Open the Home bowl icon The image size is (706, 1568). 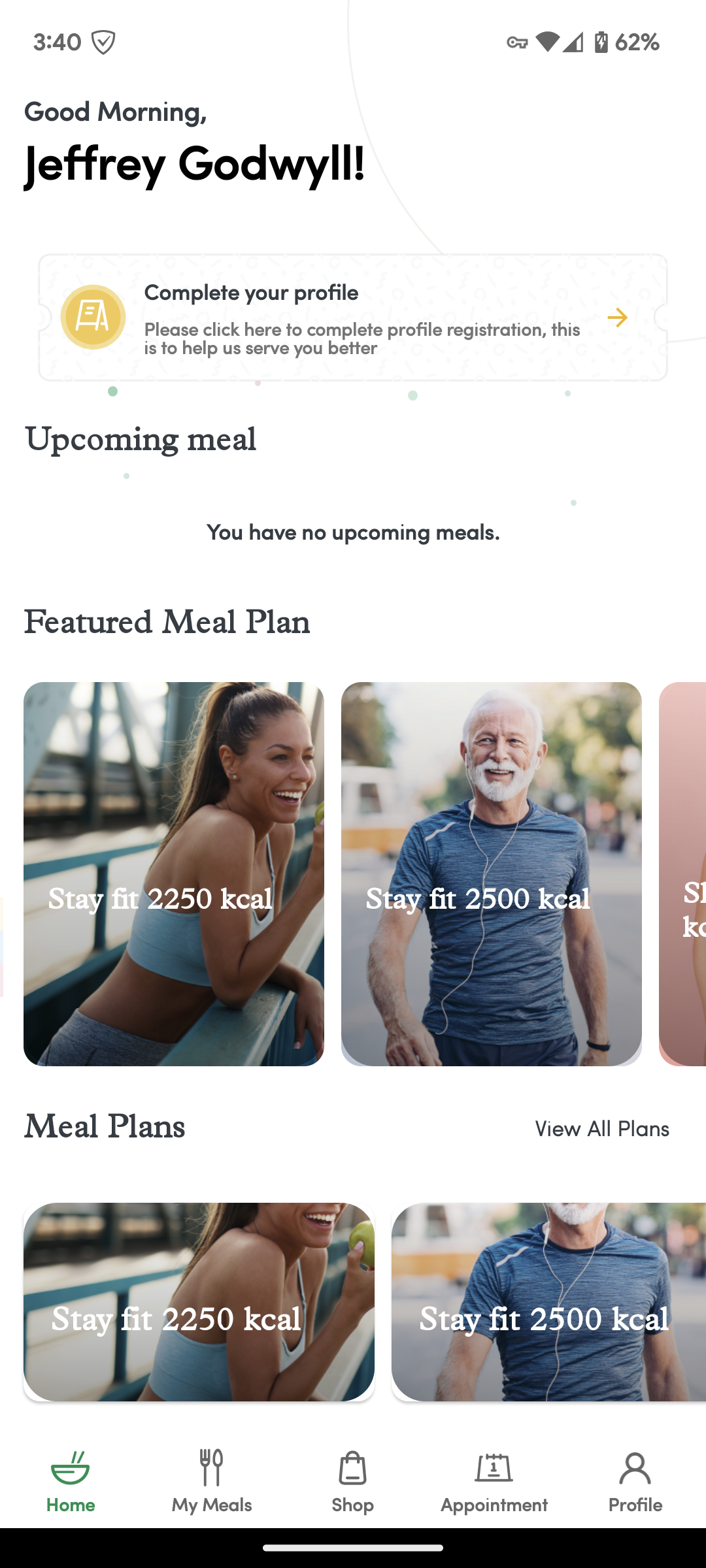71,1467
